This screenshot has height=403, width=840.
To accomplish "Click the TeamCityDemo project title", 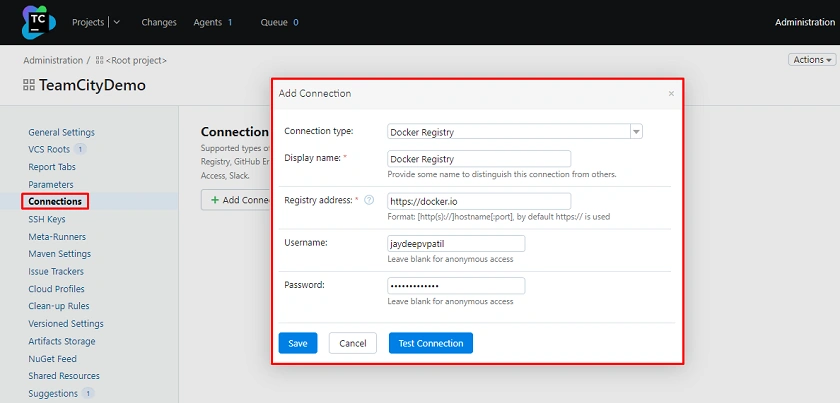I will click(x=92, y=85).
